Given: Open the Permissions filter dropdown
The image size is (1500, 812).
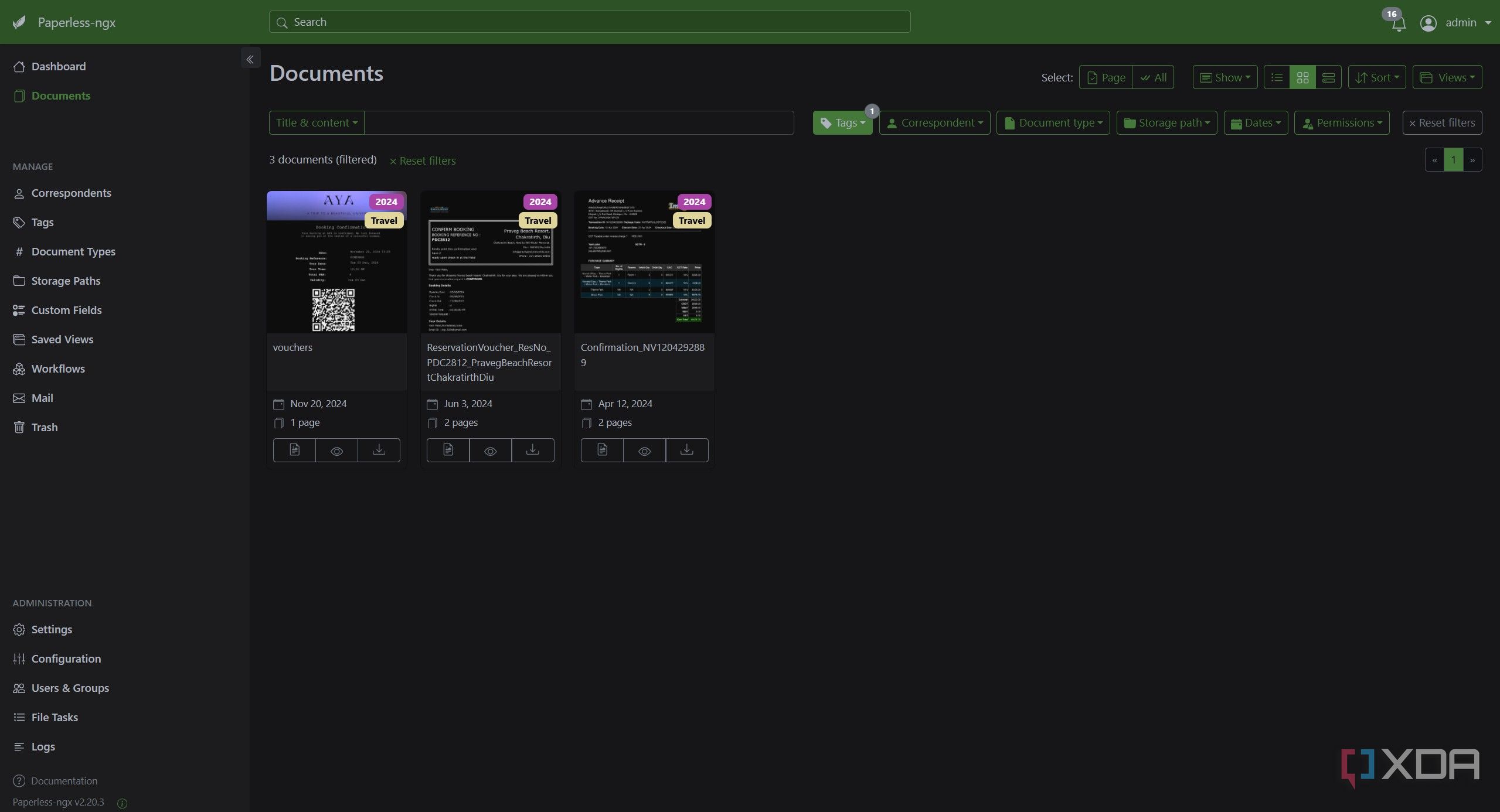Looking at the screenshot, I should pos(1342,122).
